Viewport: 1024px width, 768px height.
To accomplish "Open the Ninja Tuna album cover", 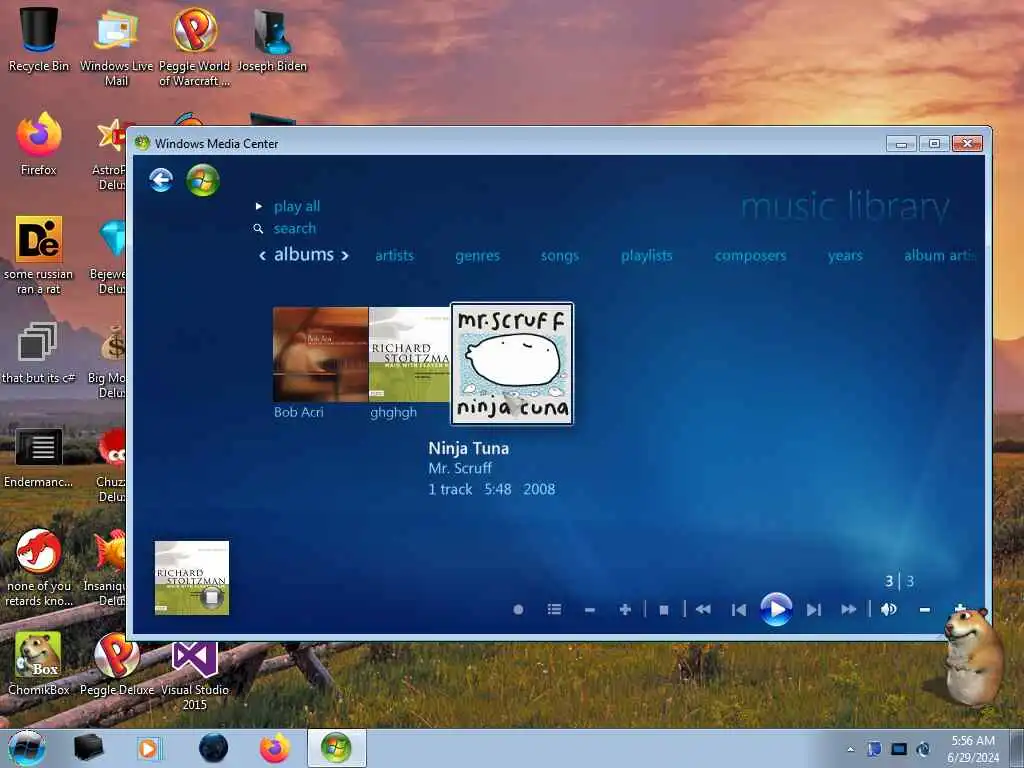I will tap(512, 363).
